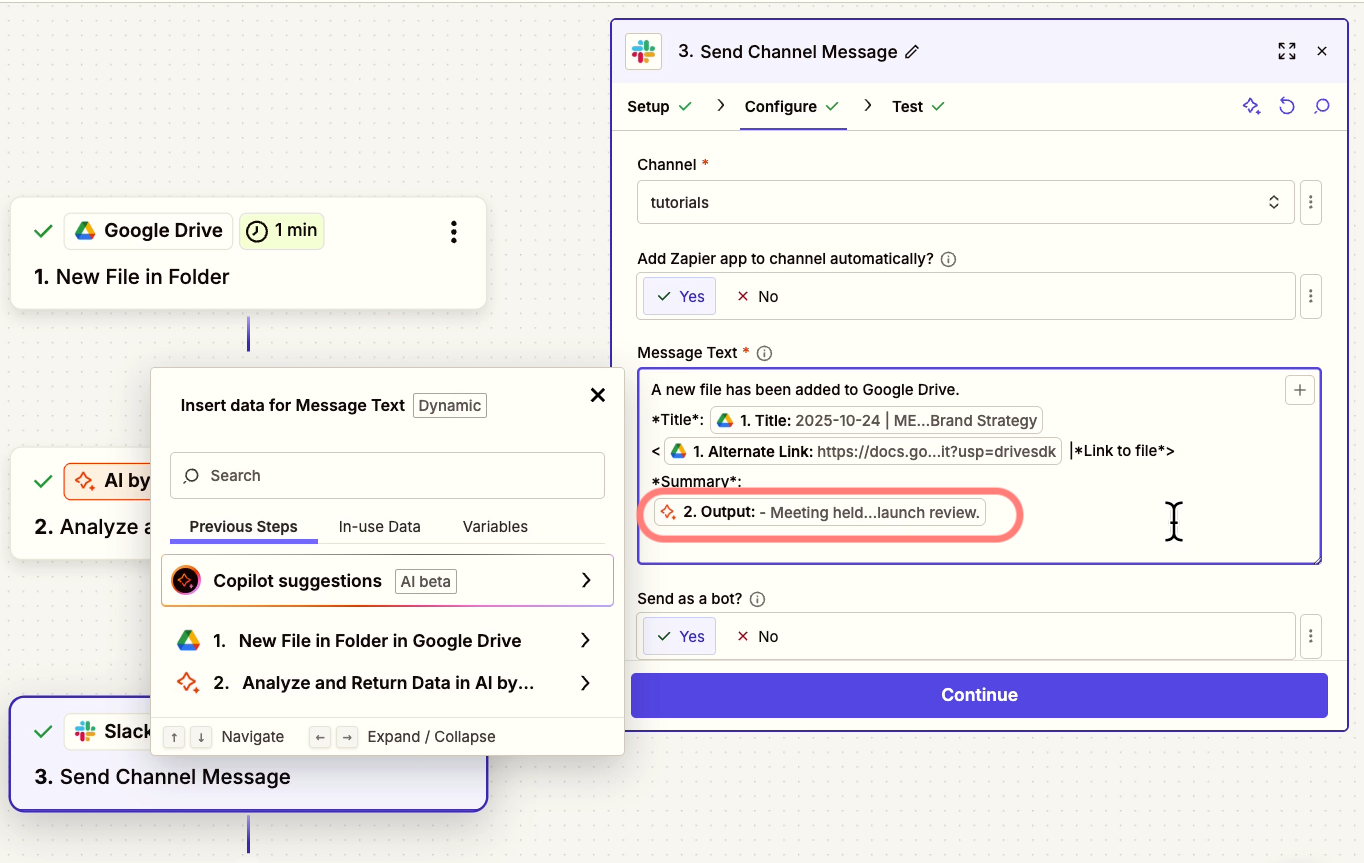The height and width of the screenshot is (863, 1364).
Task: Click the Copilot suggestions icon
Action: coord(186,581)
